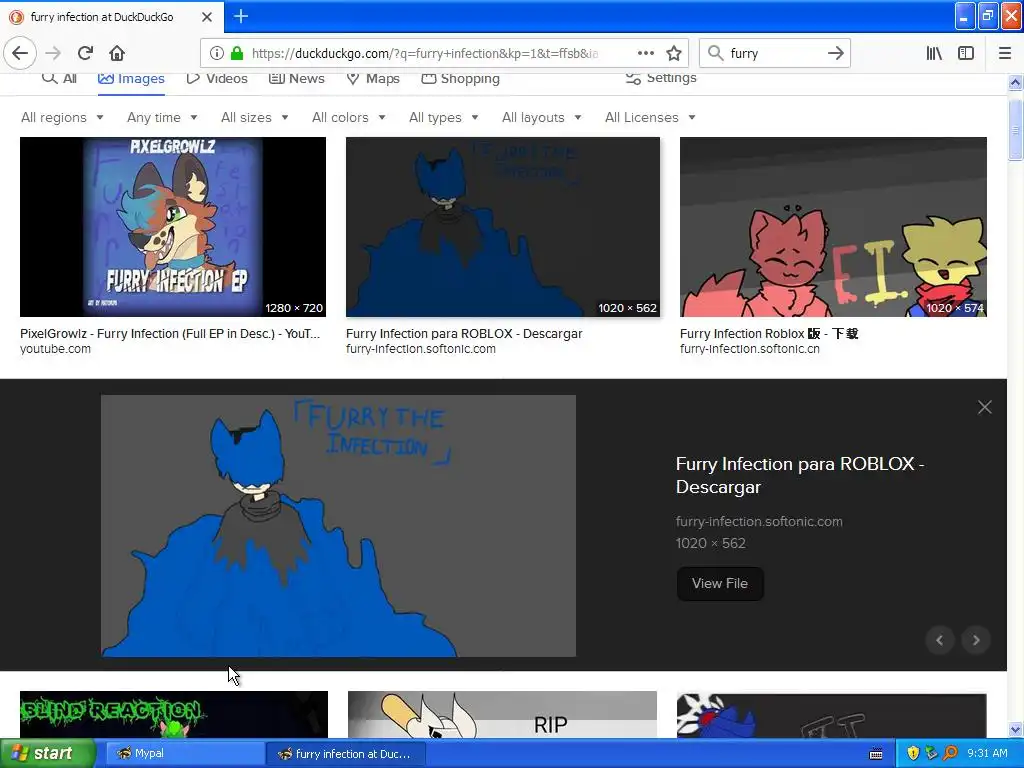Switch to the All results tab
1024x768 pixels.
click(59, 78)
